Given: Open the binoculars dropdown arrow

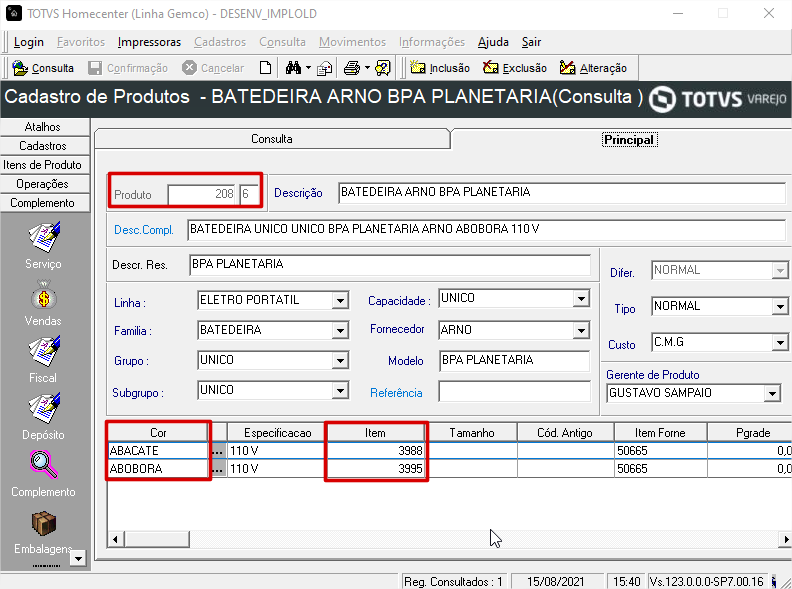Looking at the screenshot, I should click(x=308, y=68).
